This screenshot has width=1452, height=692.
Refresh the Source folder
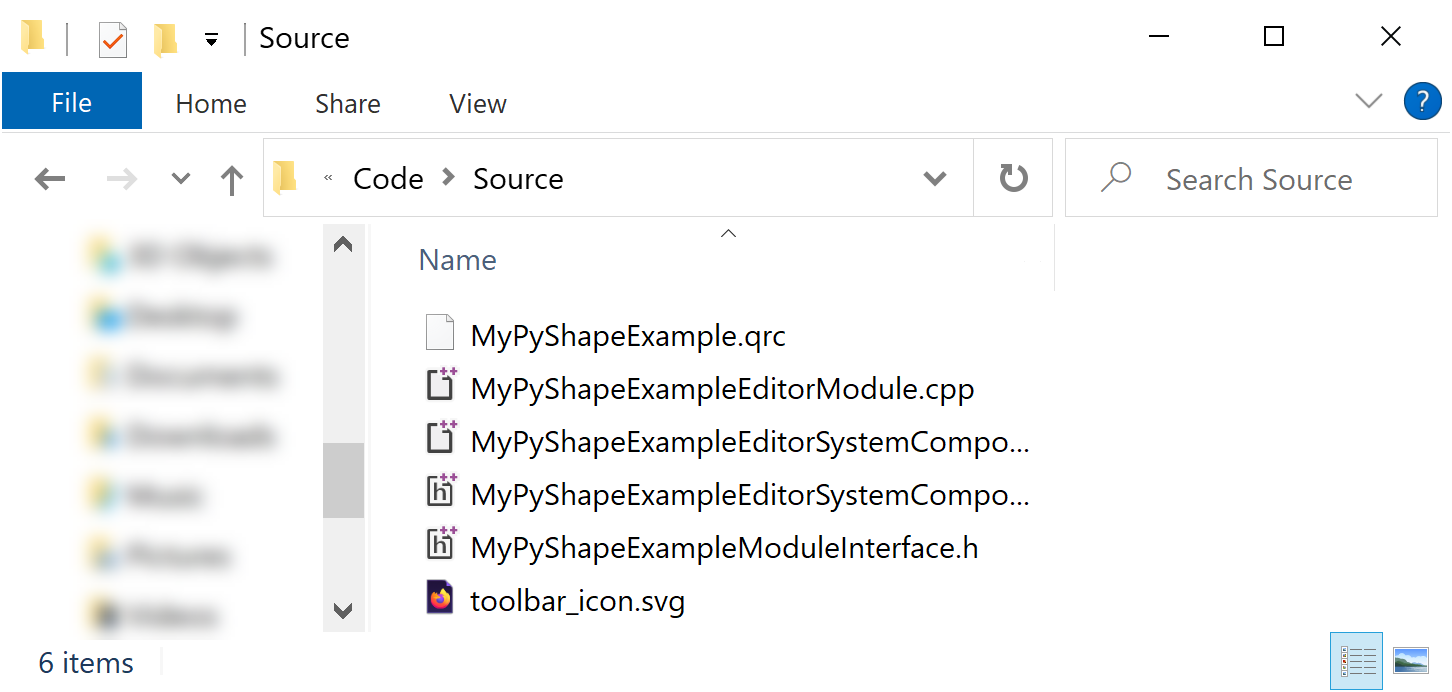tap(1013, 179)
